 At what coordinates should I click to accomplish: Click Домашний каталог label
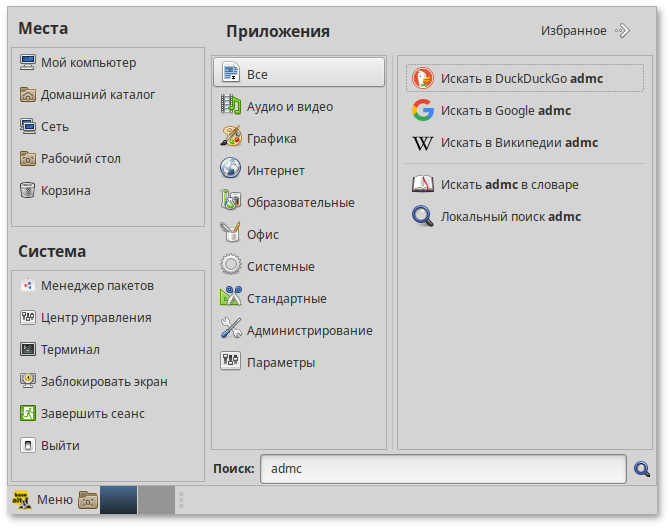(98, 95)
